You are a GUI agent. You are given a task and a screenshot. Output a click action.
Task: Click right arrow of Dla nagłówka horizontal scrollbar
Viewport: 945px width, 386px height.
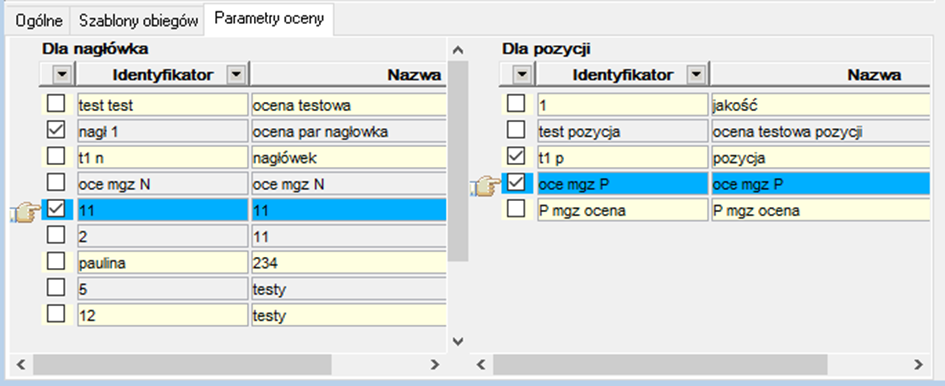[x=435, y=364]
